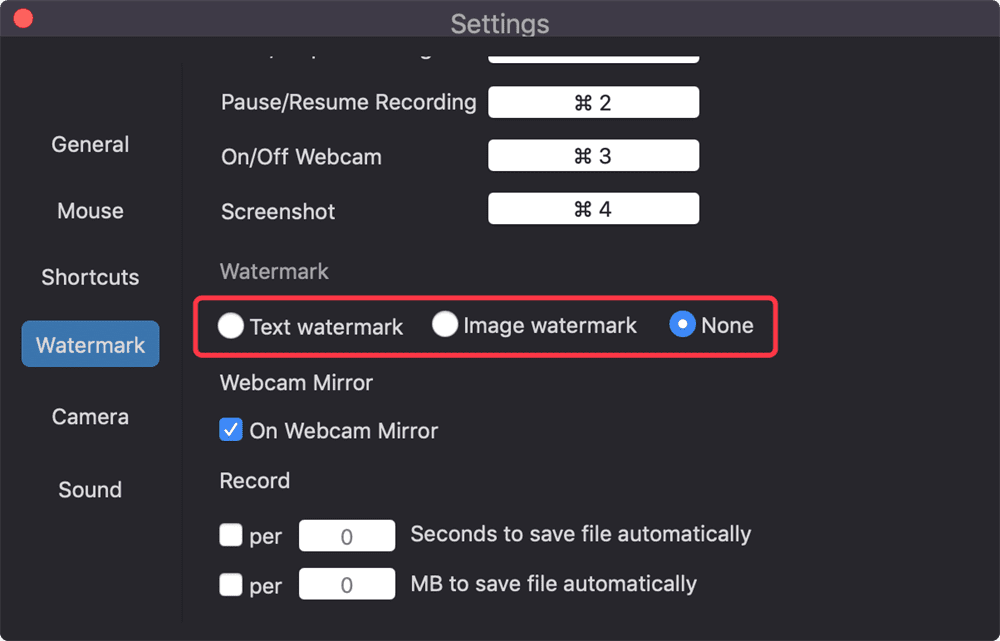
Task: Open the Camera settings section
Action: [90, 416]
